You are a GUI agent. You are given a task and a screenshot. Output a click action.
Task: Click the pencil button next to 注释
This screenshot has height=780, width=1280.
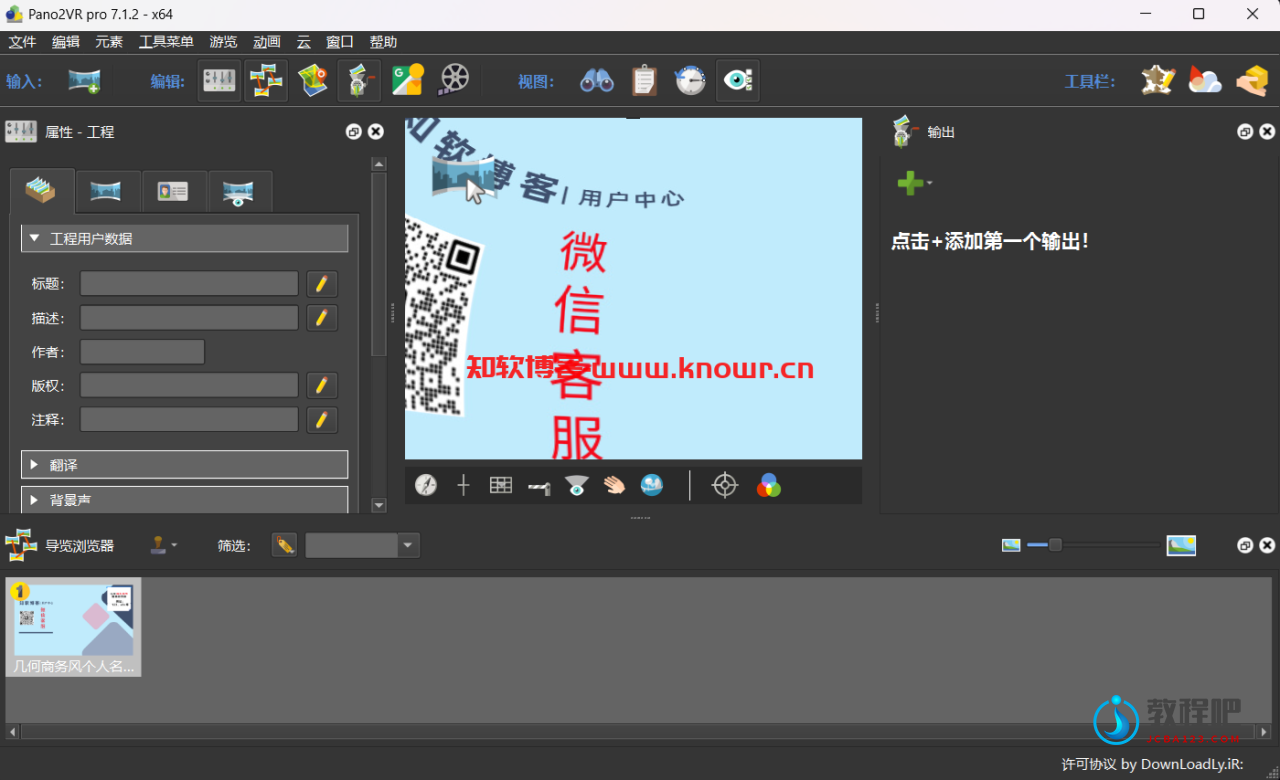[322, 420]
